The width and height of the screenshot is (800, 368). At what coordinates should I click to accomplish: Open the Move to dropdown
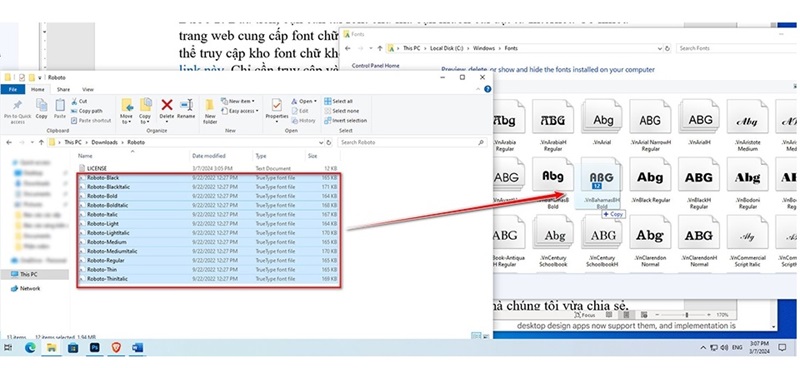click(x=127, y=111)
